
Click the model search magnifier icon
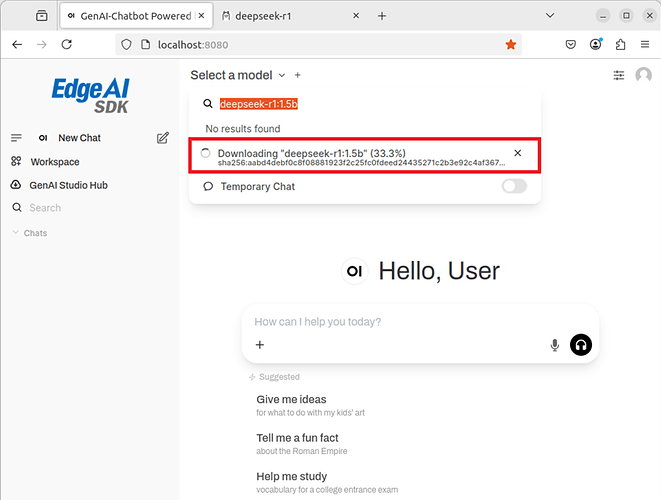(x=208, y=103)
